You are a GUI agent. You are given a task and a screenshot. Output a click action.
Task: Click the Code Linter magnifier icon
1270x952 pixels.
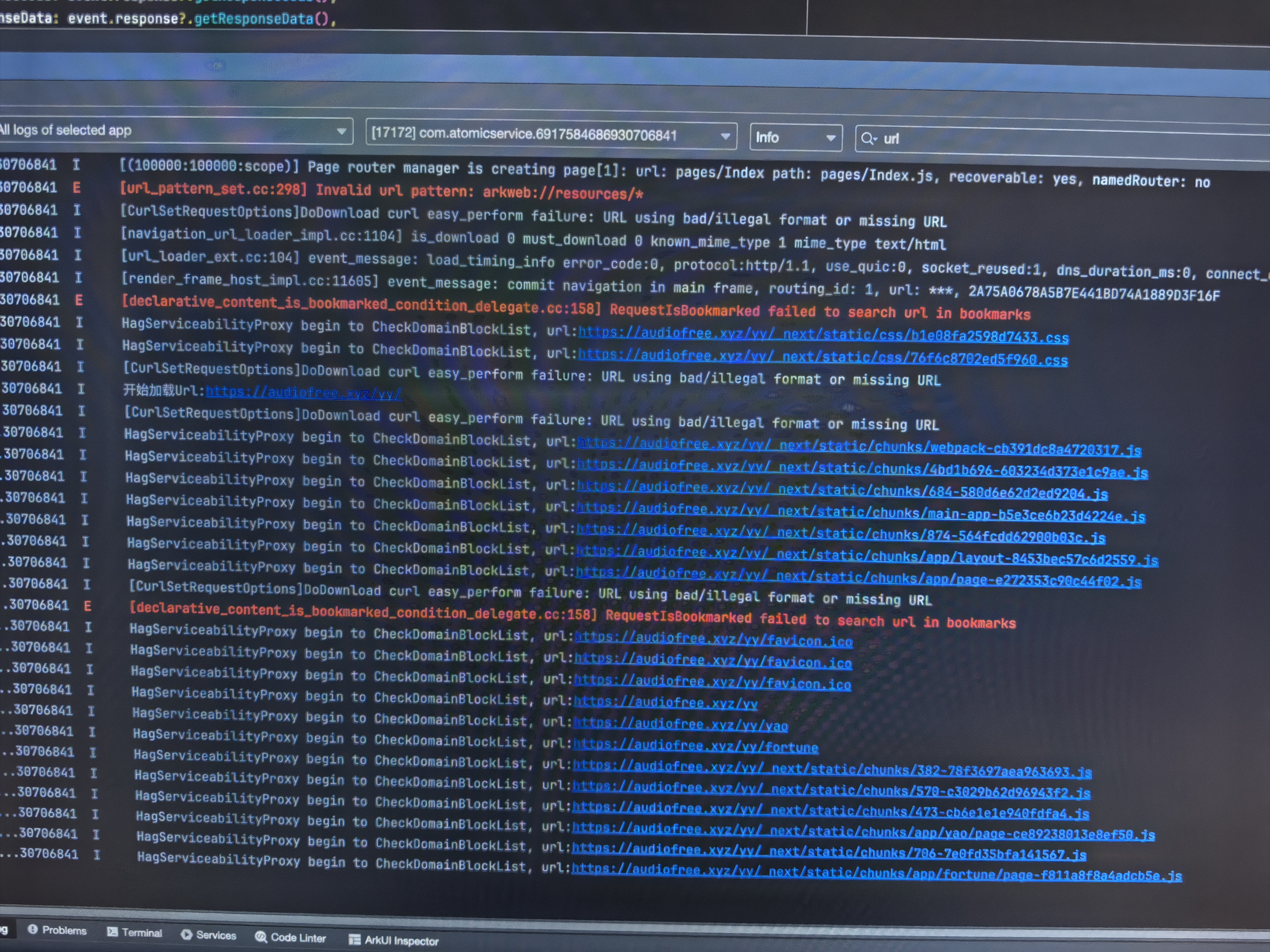pos(261,937)
